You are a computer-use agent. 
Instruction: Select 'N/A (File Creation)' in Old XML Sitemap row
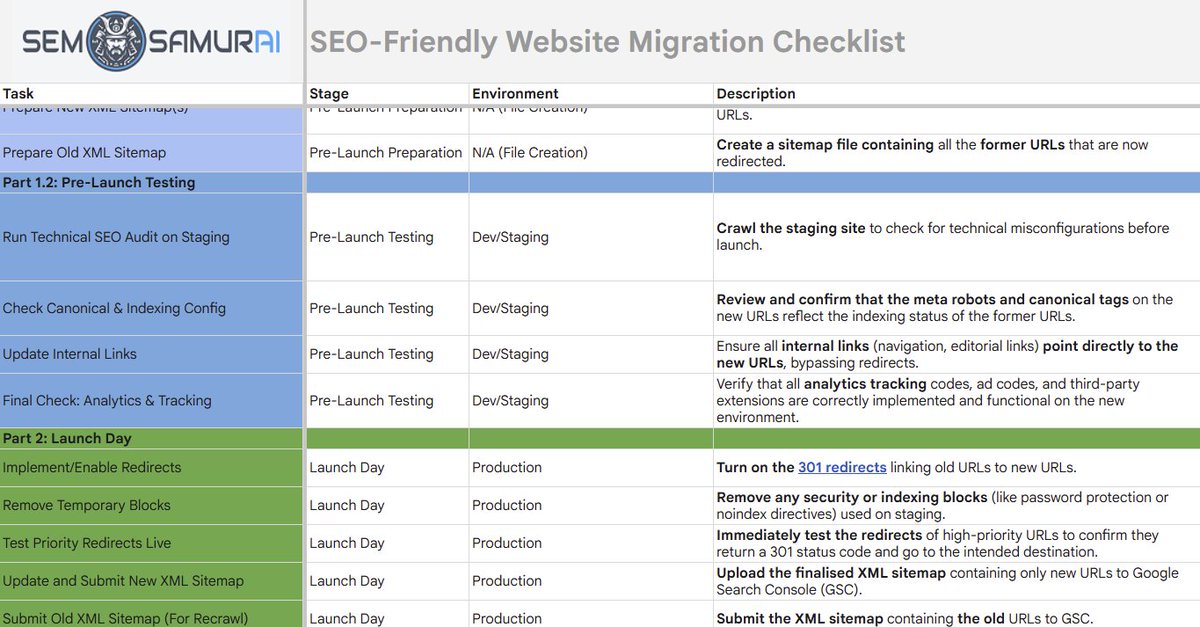[591, 153]
